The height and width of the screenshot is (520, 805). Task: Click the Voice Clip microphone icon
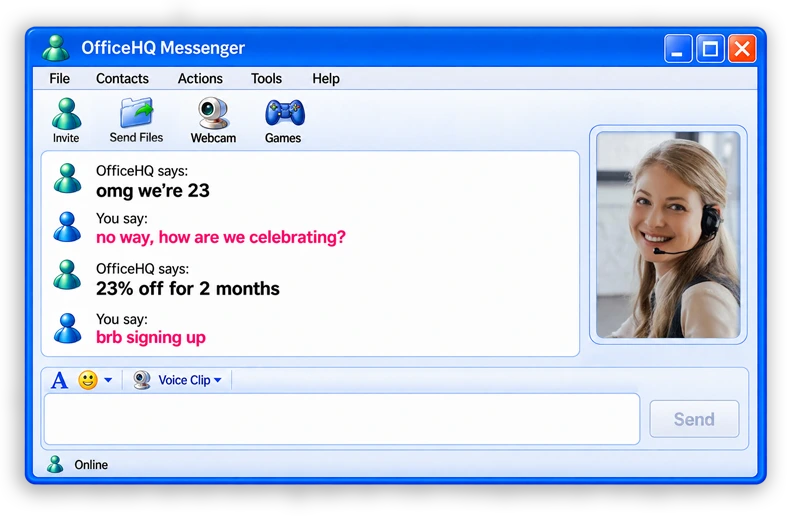pos(141,380)
